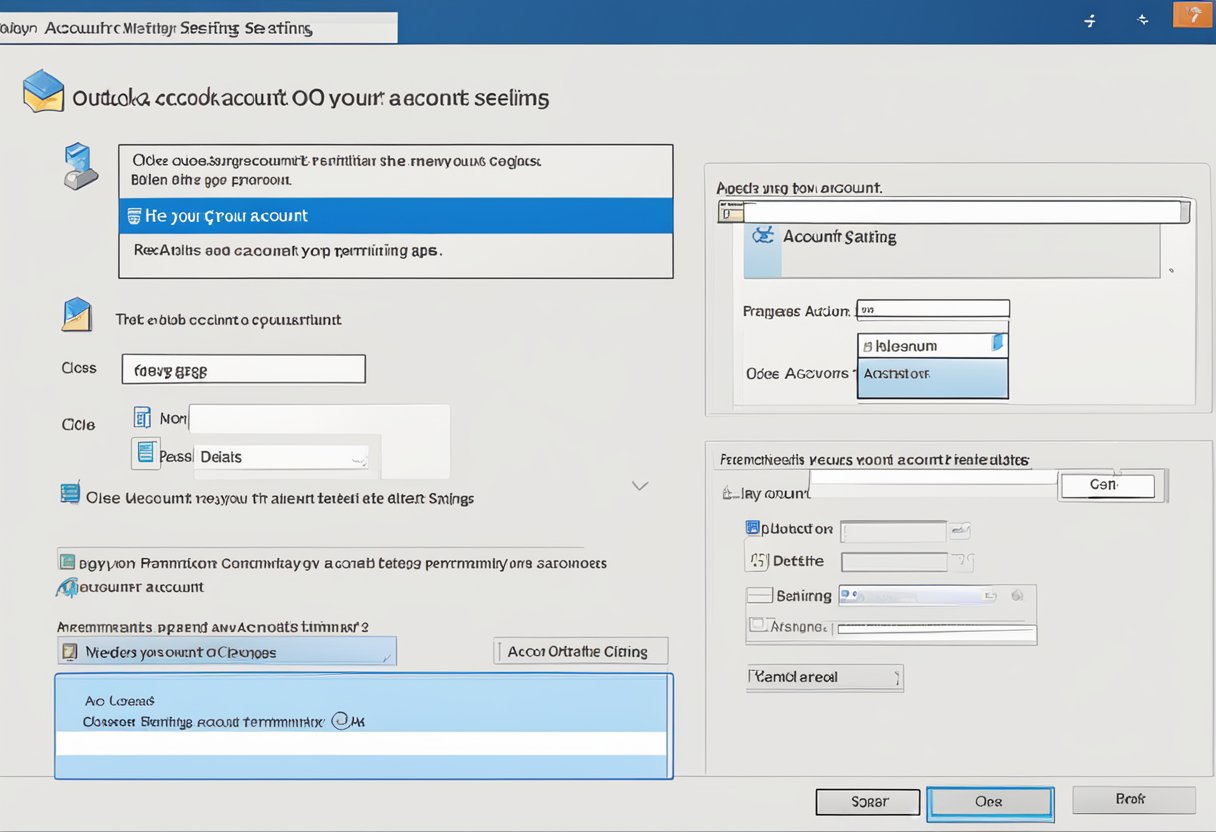Screen dimensions: 1216x832
Task: Click the Outlook envelope icon in the header
Action: coord(43,92)
